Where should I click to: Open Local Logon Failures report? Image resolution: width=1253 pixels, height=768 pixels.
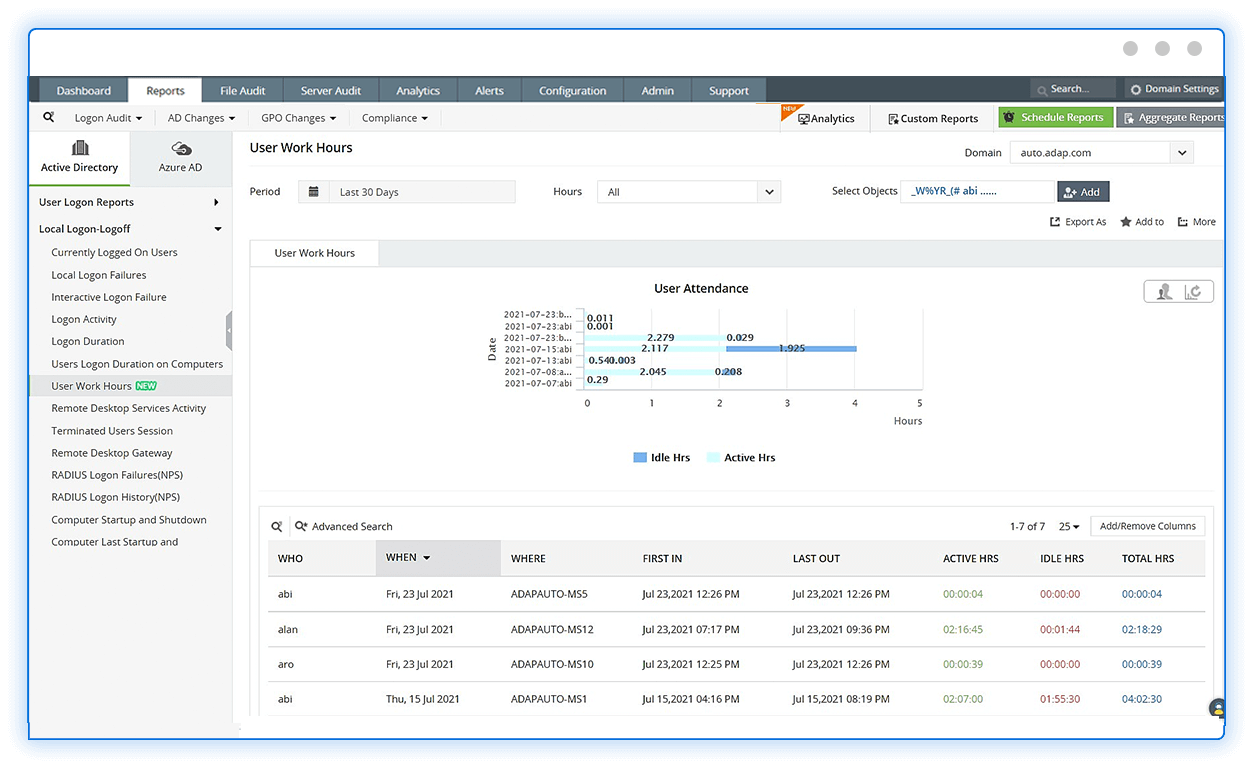99,275
